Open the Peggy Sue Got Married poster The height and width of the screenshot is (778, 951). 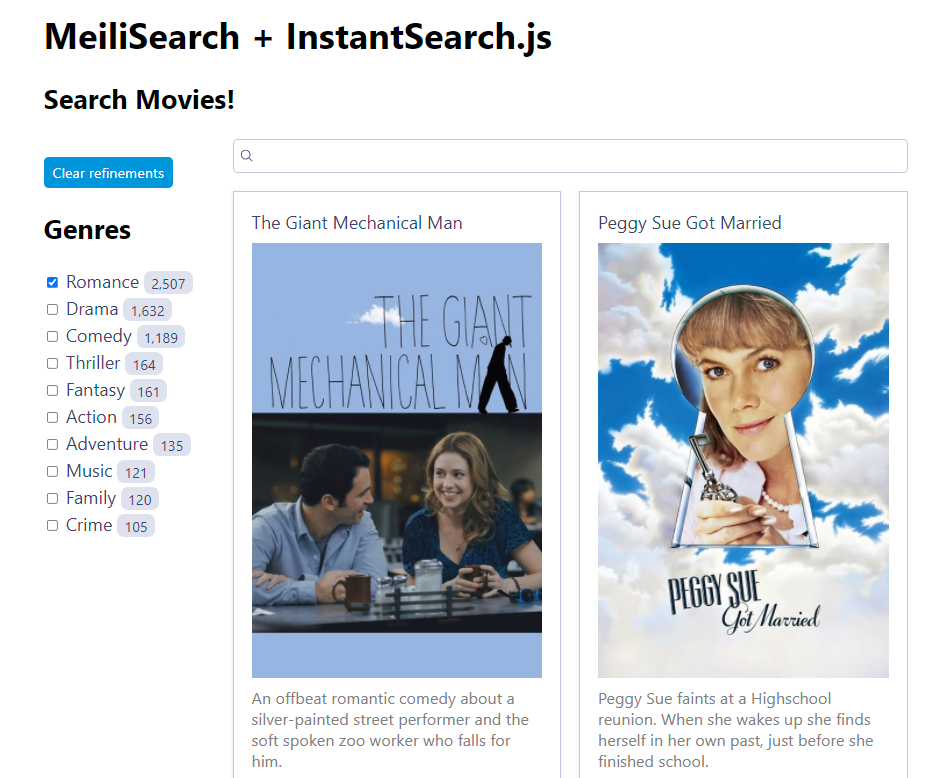[x=743, y=460]
